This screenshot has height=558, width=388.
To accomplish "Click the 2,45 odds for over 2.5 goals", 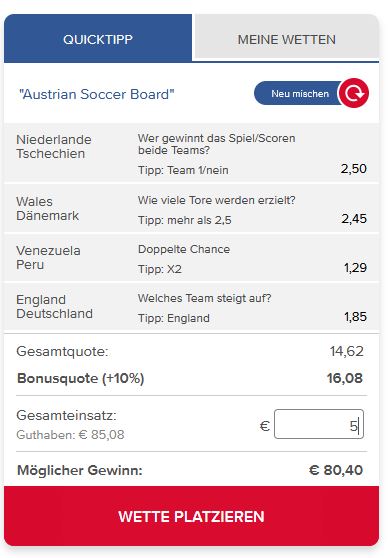I will tap(354, 219).
